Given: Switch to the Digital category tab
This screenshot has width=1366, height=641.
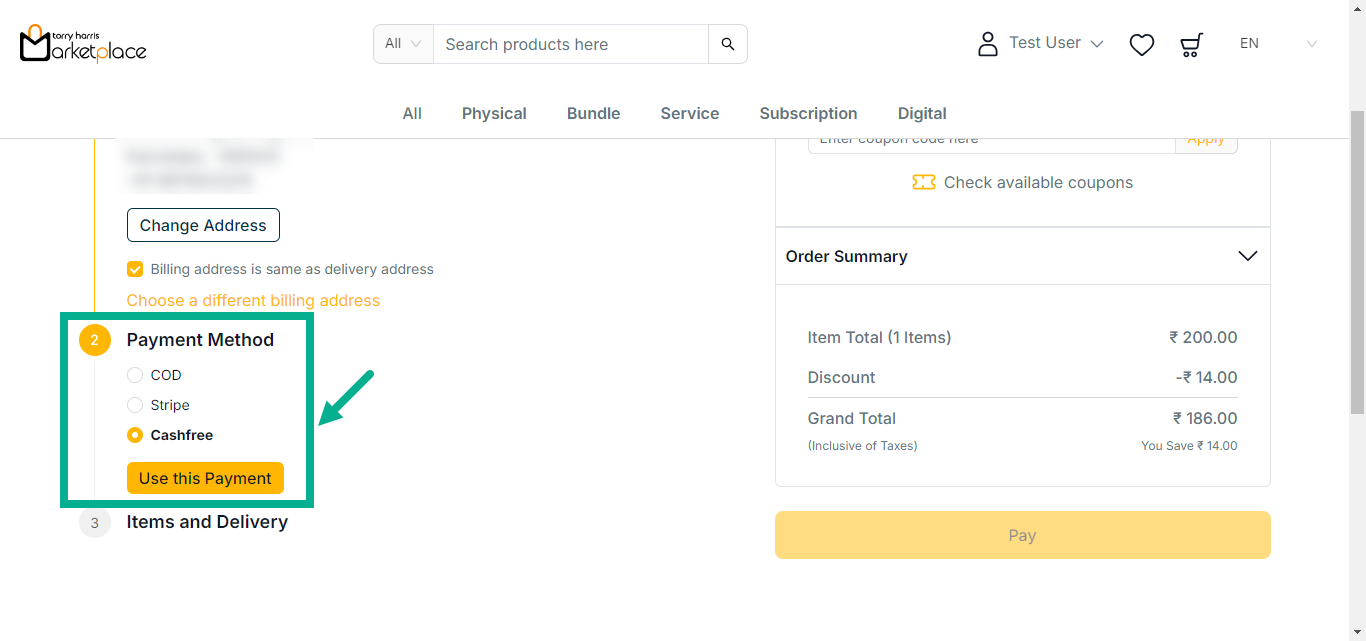Looking at the screenshot, I should coord(922,114).
